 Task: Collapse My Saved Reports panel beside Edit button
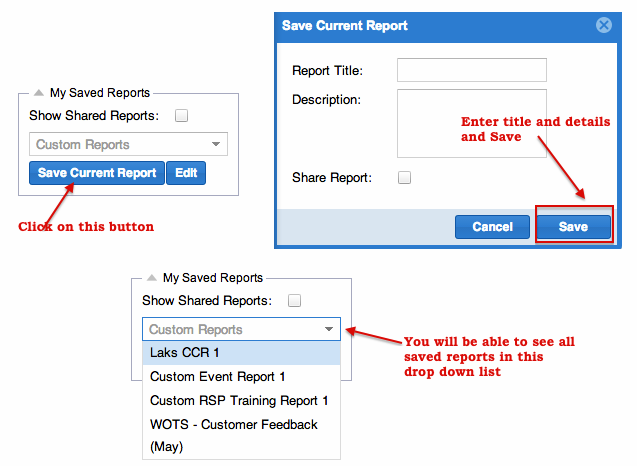[x=40, y=93]
